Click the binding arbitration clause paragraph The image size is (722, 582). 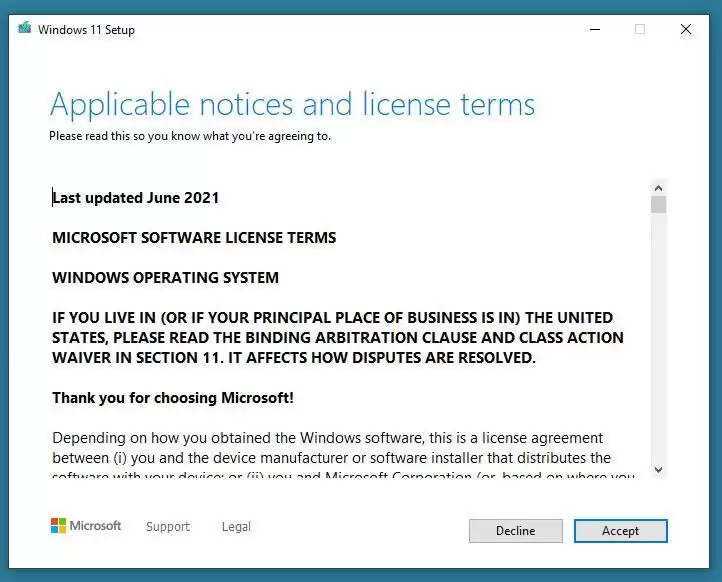click(x=337, y=338)
